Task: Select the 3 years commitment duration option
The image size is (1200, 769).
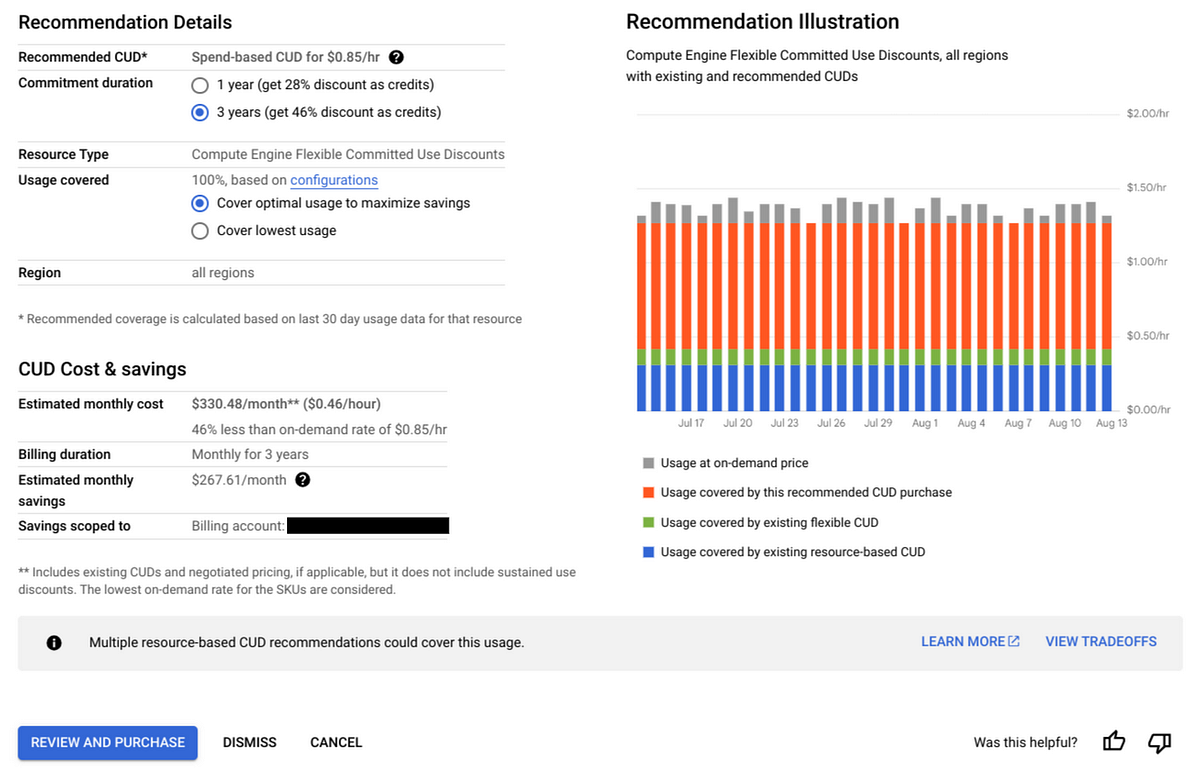Action: 199,112
